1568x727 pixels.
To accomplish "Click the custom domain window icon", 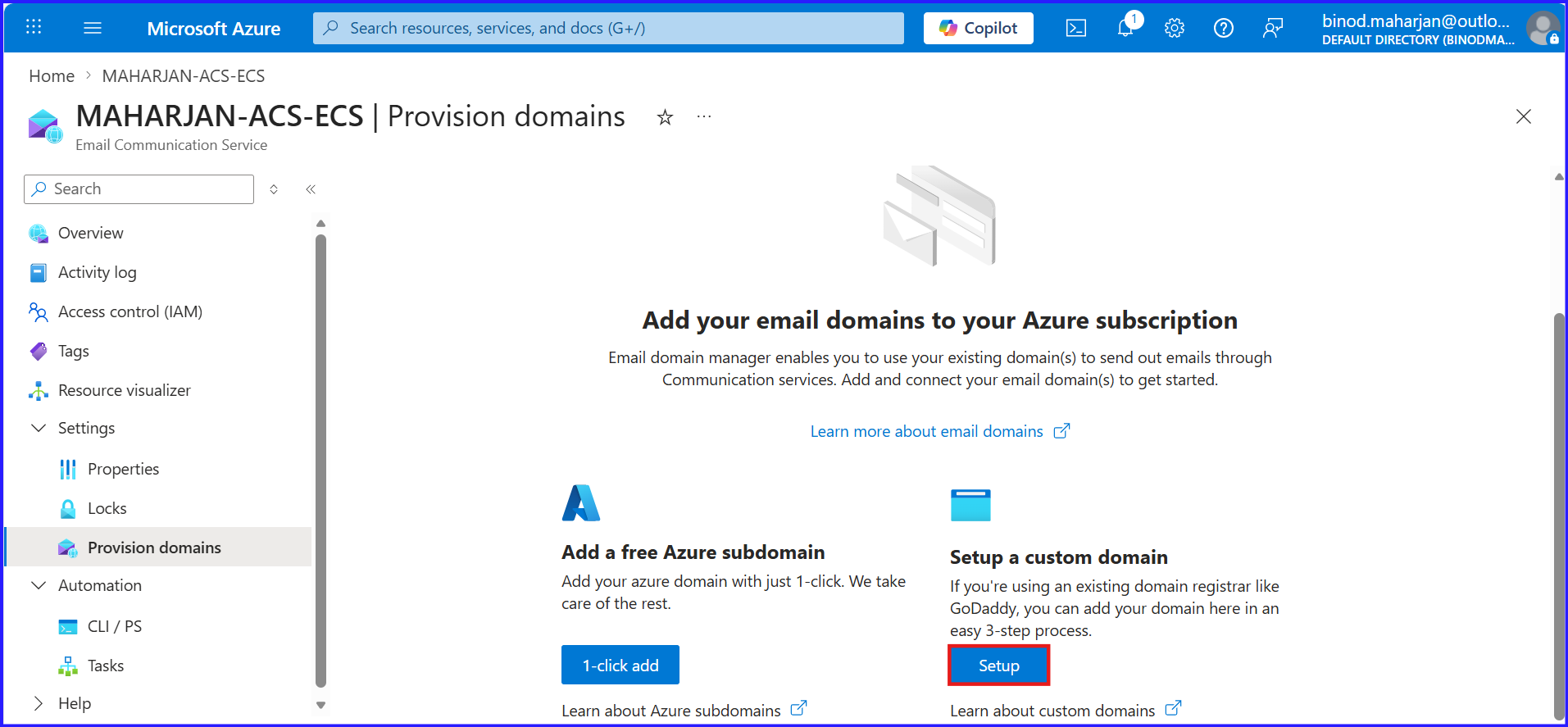I will pyautogui.click(x=970, y=505).
